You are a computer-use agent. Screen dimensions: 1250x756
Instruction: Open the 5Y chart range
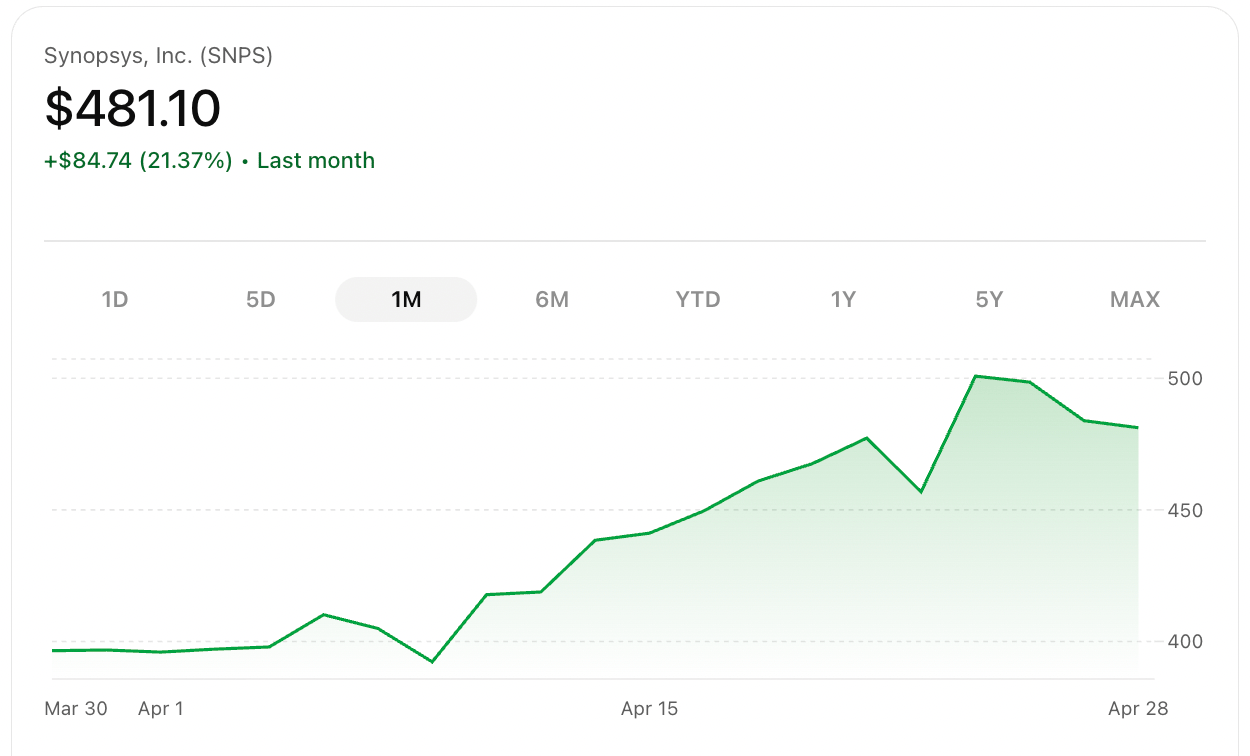[x=989, y=299]
